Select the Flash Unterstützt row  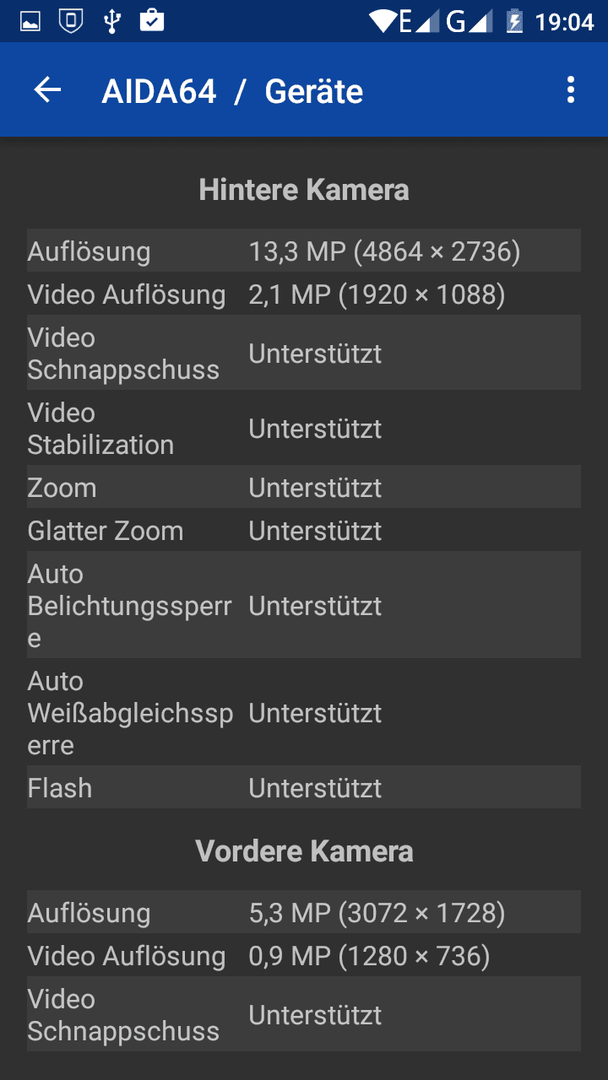tap(304, 787)
